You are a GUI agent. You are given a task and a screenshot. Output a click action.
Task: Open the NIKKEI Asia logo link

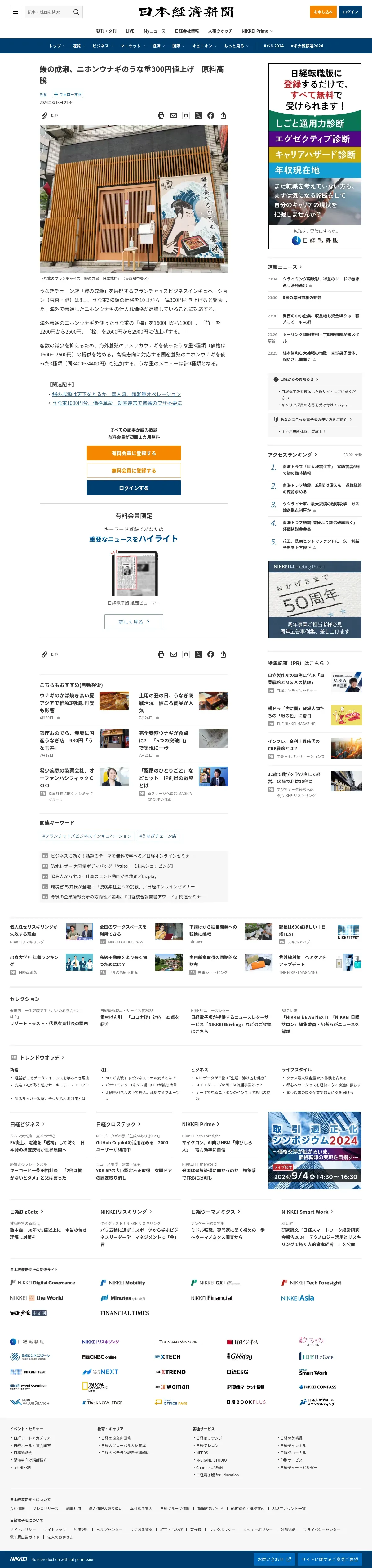[297, 1298]
